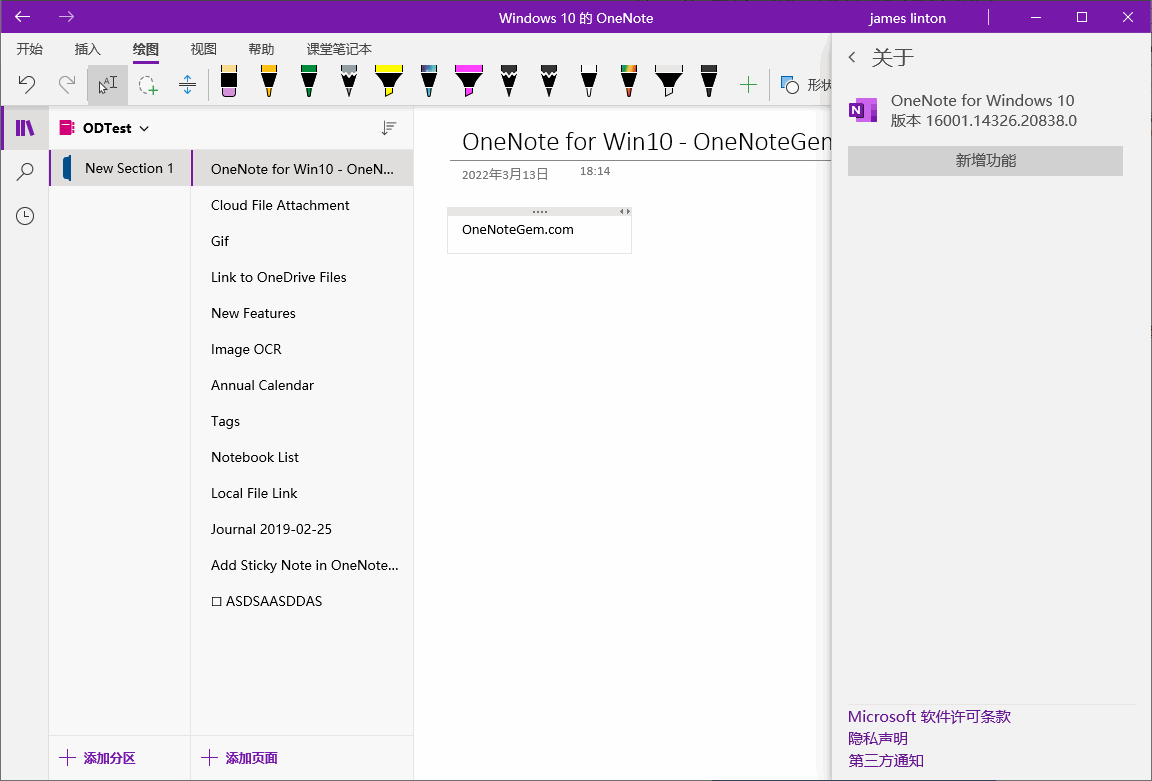The image size is (1152, 781).
Task: Open Recent Notes clock icon
Action: [x=25, y=216]
